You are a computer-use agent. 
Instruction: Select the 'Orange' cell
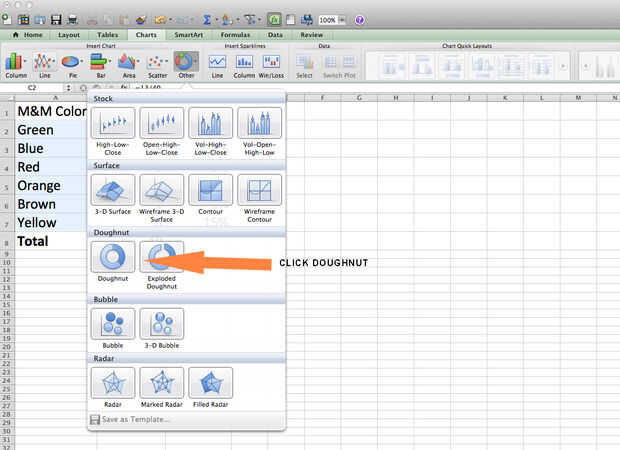point(51,185)
